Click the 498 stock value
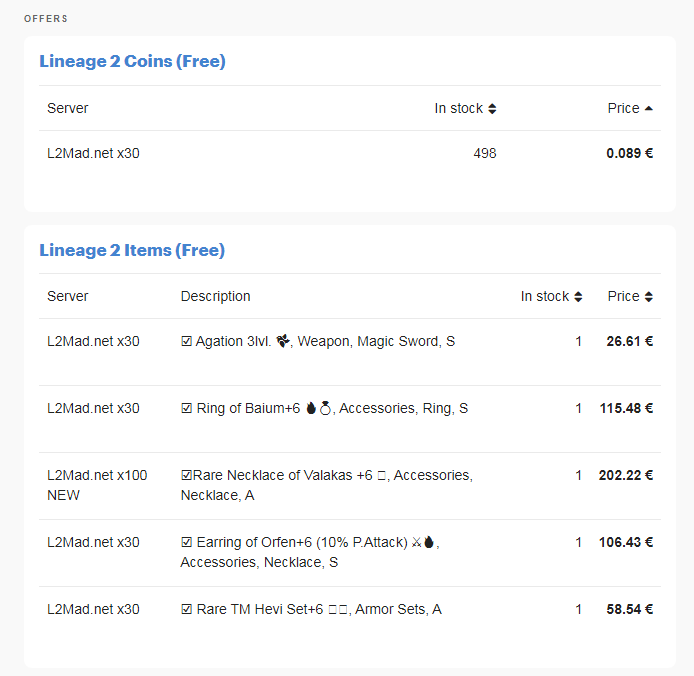This screenshot has height=676, width=694. point(485,153)
